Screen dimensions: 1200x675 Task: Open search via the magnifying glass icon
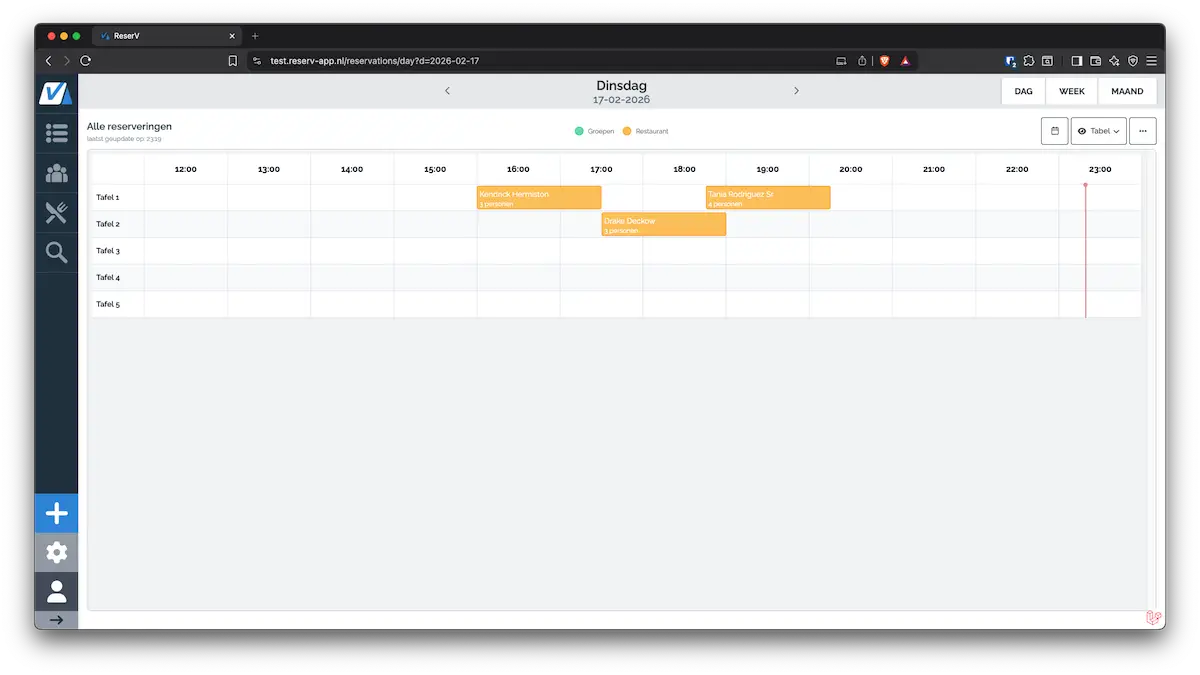[x=57, y=252]
